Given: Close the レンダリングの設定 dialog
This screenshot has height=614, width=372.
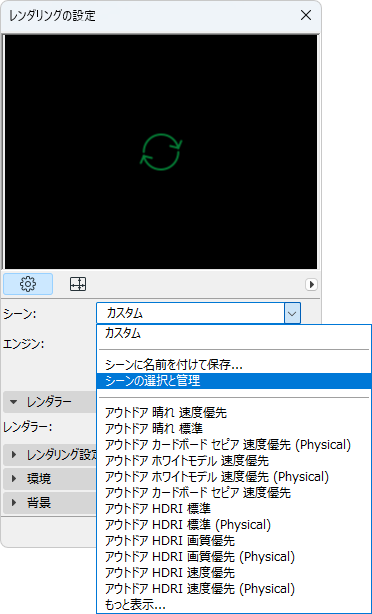Looking at the screenshot, I should (306, 16).
